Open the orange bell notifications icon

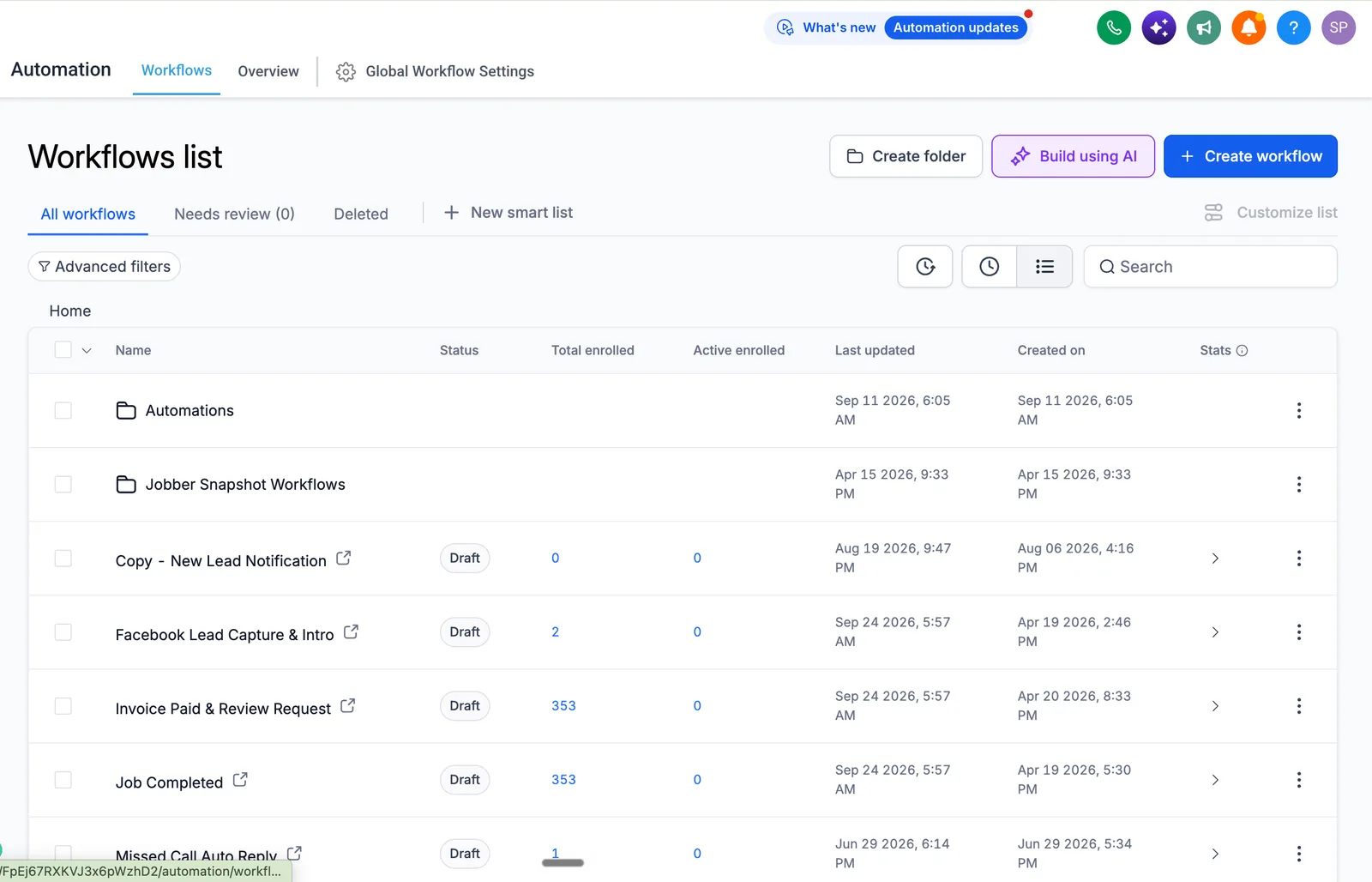(x=1249, y=27)
